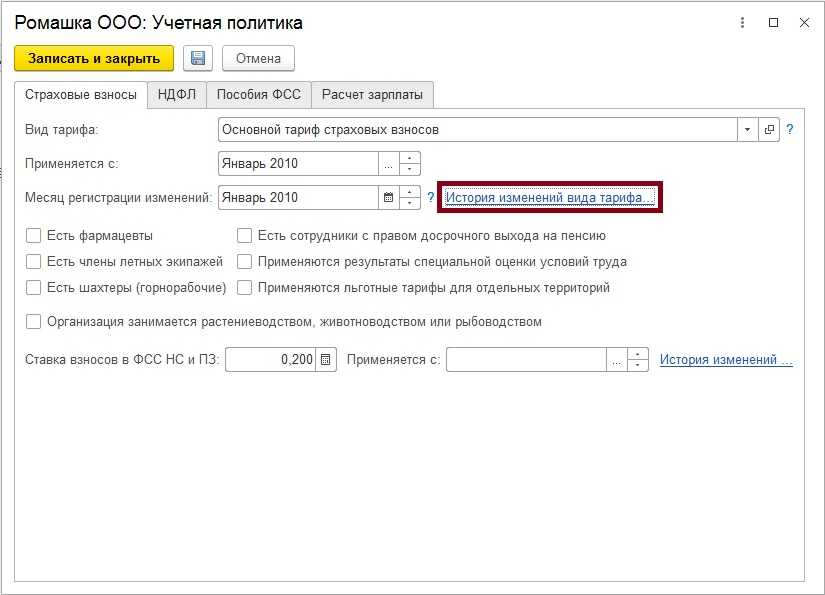Check Есть шахтеры (горнорабочие)
Screen dimensions: 825x595
[x=33, y=288]
